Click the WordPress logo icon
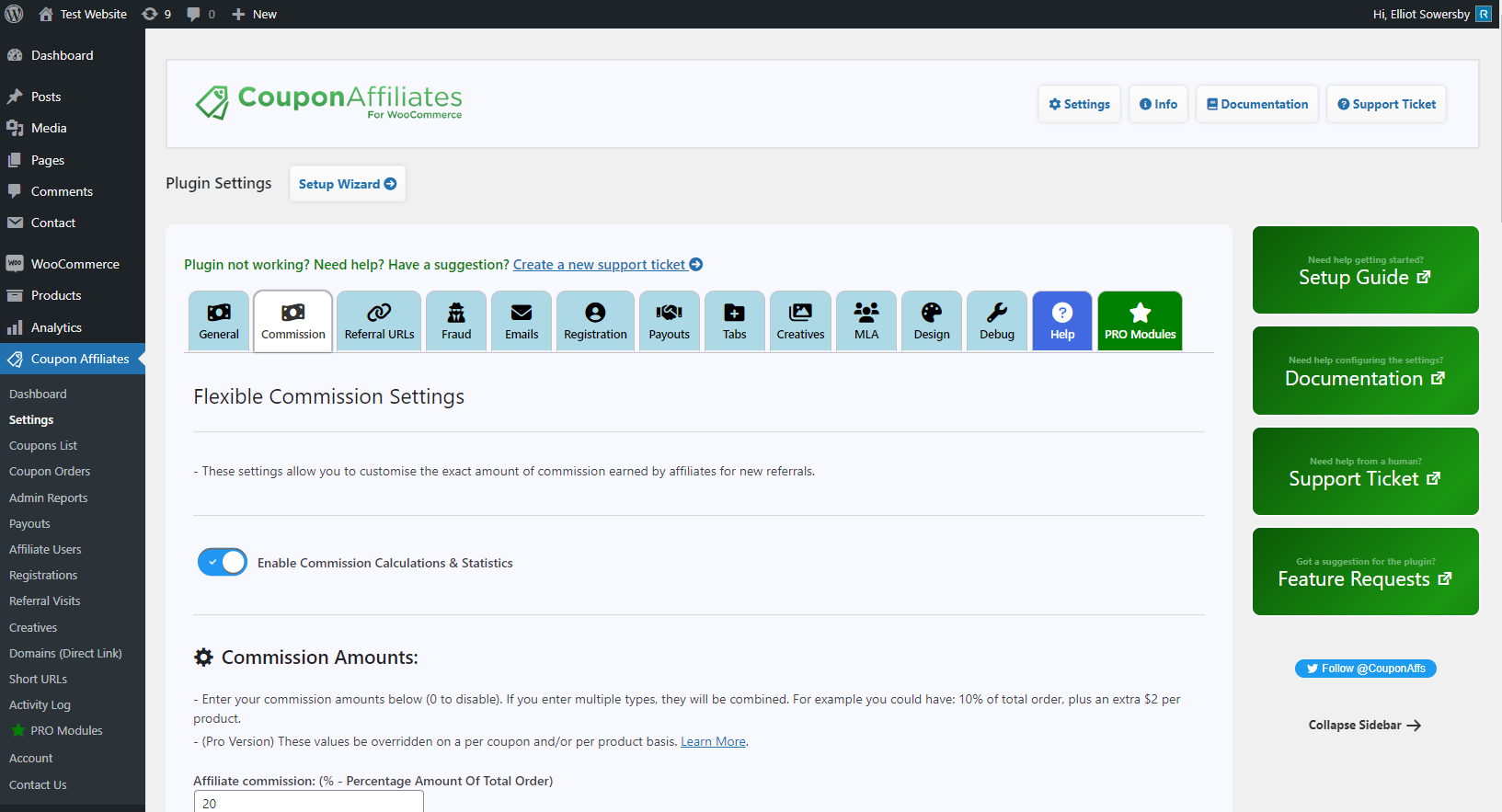Image resolution: width=1502 pixels, height=812 pixels. 14,14
